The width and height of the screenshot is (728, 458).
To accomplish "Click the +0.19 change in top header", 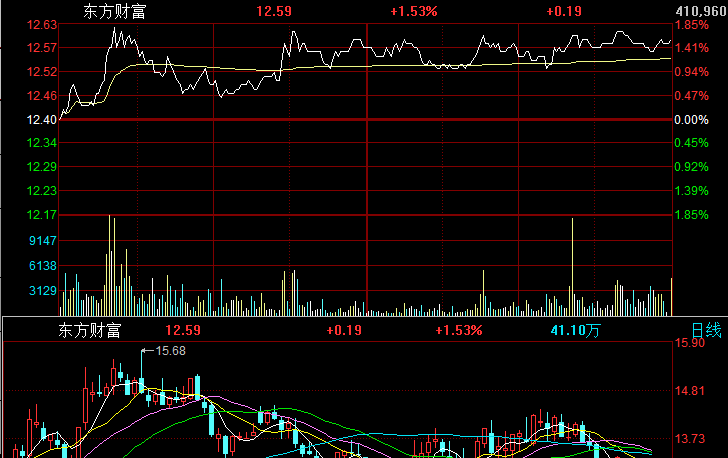I will 564,11.
